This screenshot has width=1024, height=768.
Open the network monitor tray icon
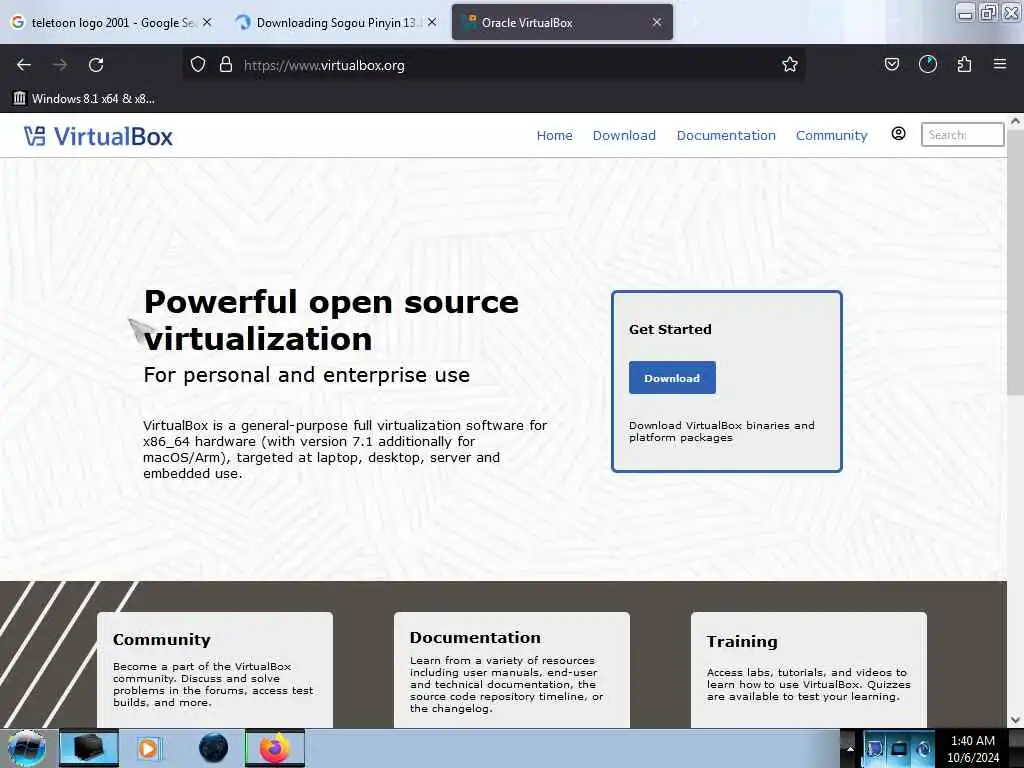point(899,748)
